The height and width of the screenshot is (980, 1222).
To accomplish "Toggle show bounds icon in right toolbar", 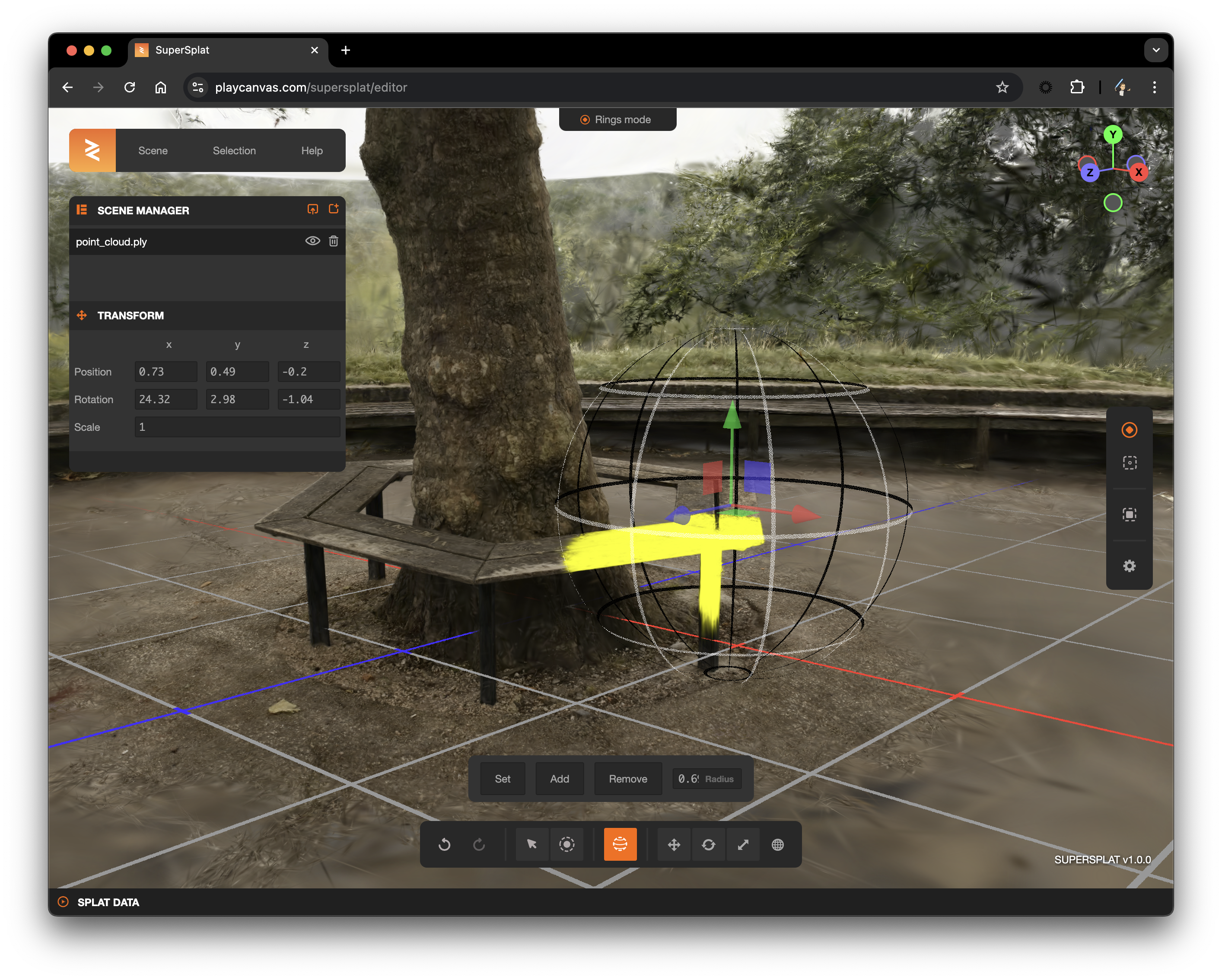I will (x=1129, y=462).
